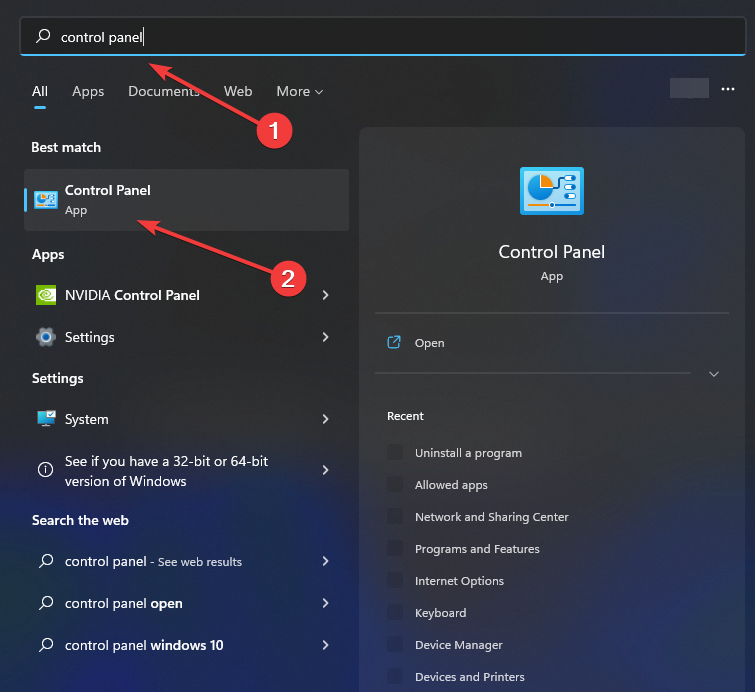
Task: Click the Settings gear icon in Apps list
Action: coord(46,337)
